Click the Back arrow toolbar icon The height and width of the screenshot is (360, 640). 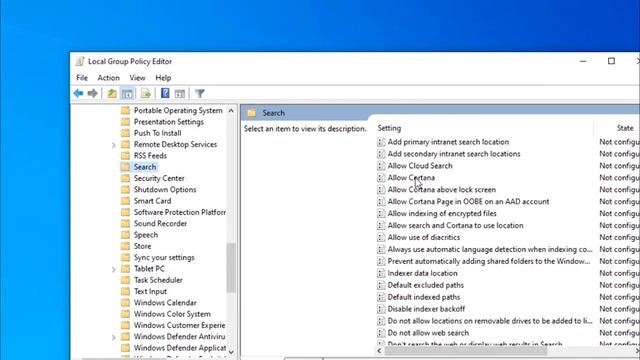click(78, 93)
